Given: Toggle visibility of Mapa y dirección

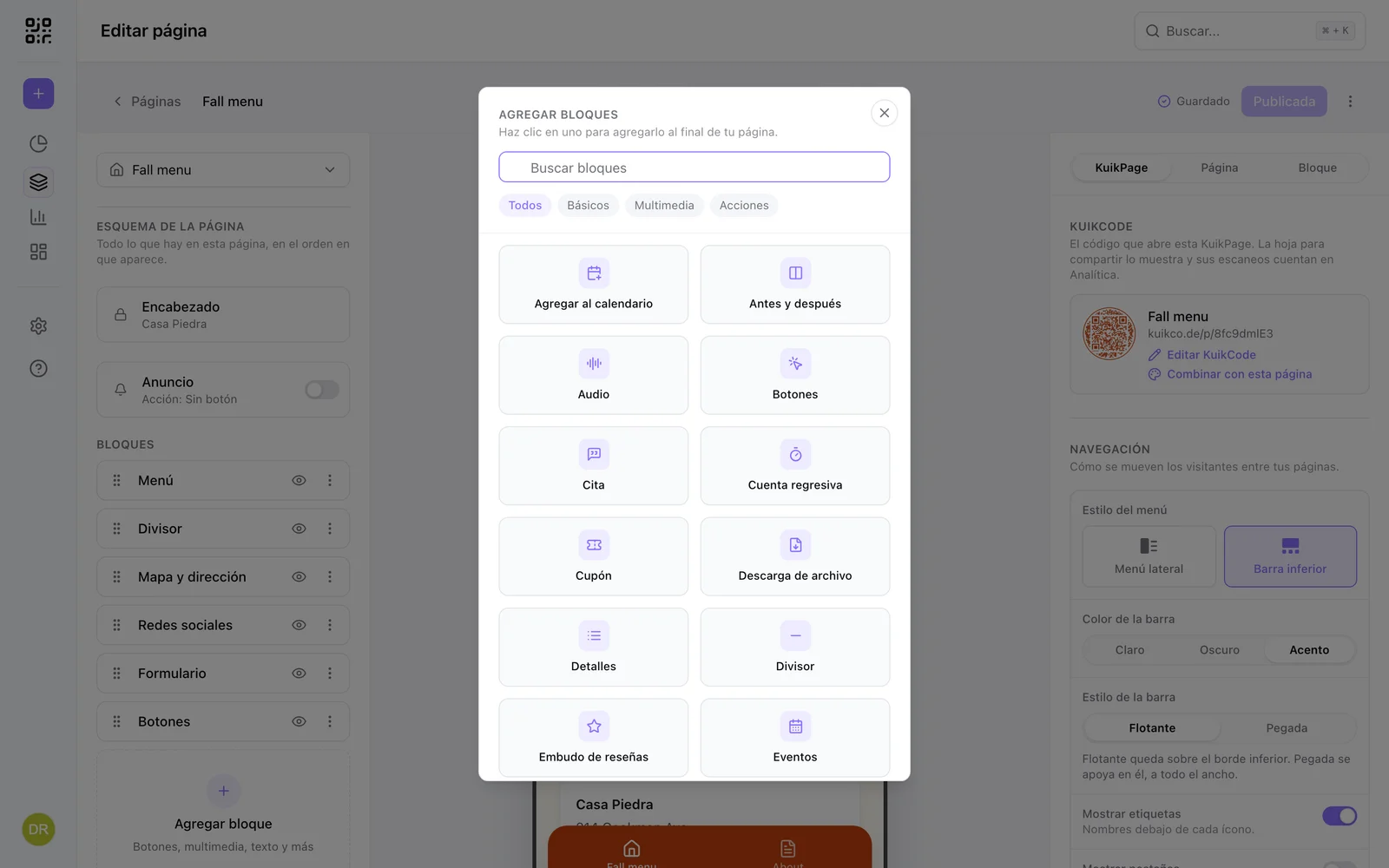Looking at the screenshot, I should coord(299,577).
